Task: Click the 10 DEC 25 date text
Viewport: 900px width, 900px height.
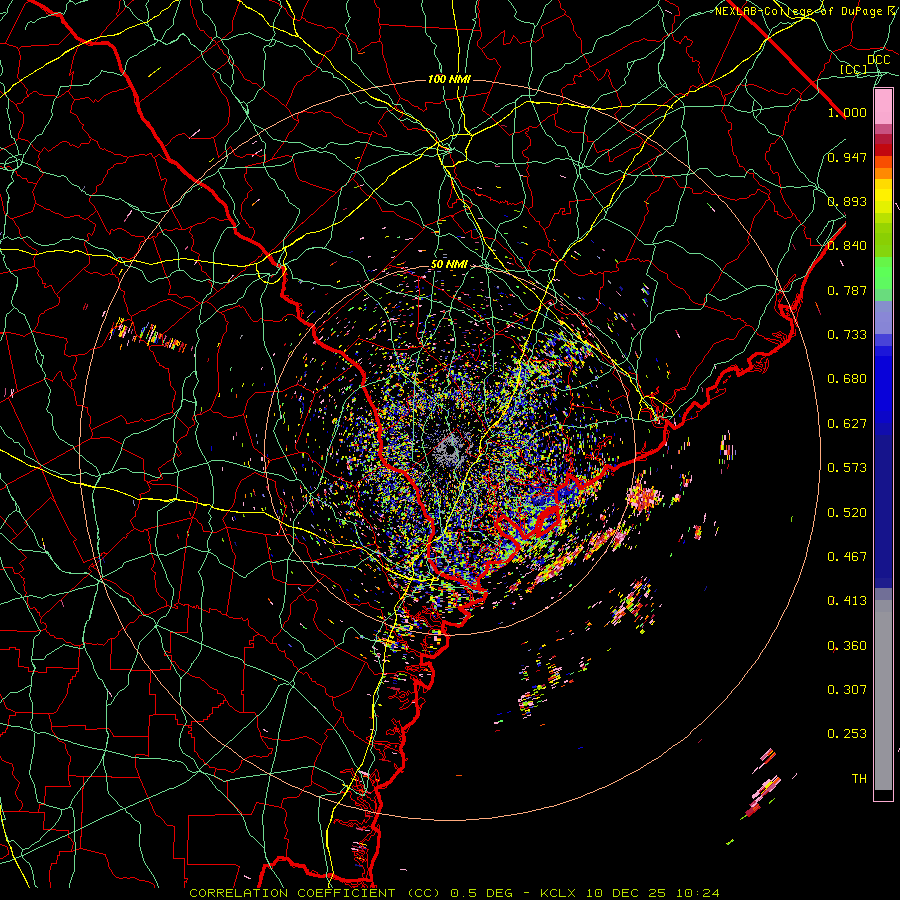Action: pyautogui.click(x=626, y=893)
